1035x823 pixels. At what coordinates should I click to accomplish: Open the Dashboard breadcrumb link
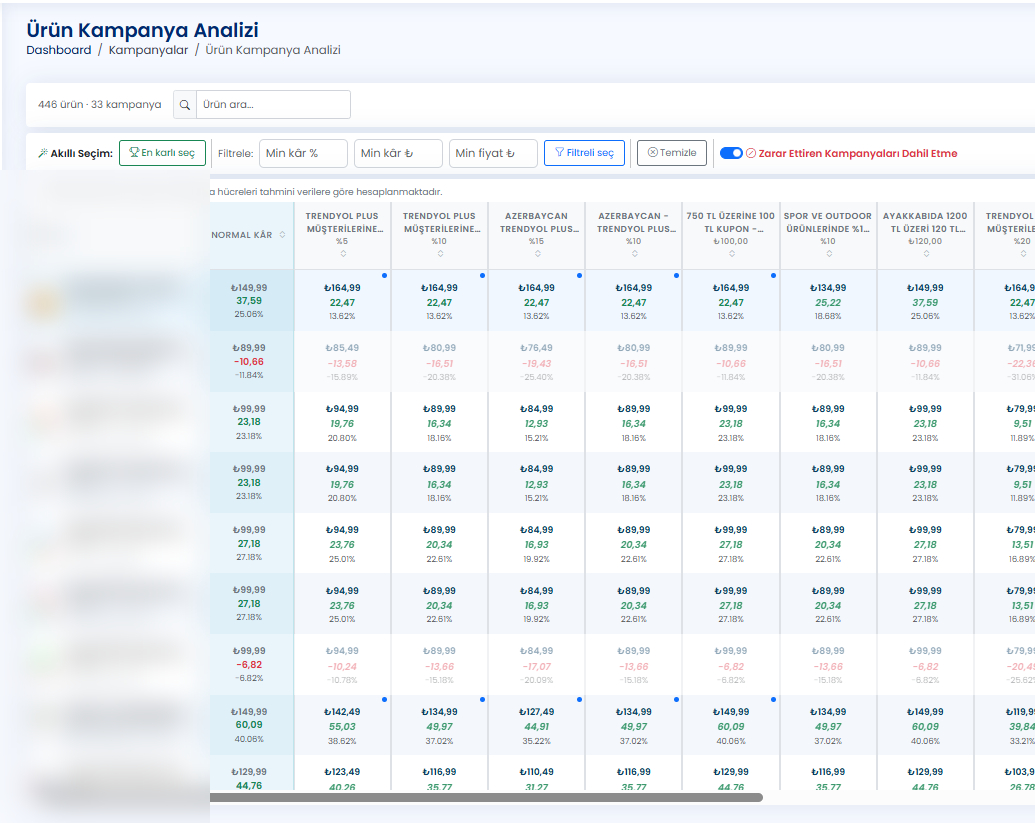(59, 50)
